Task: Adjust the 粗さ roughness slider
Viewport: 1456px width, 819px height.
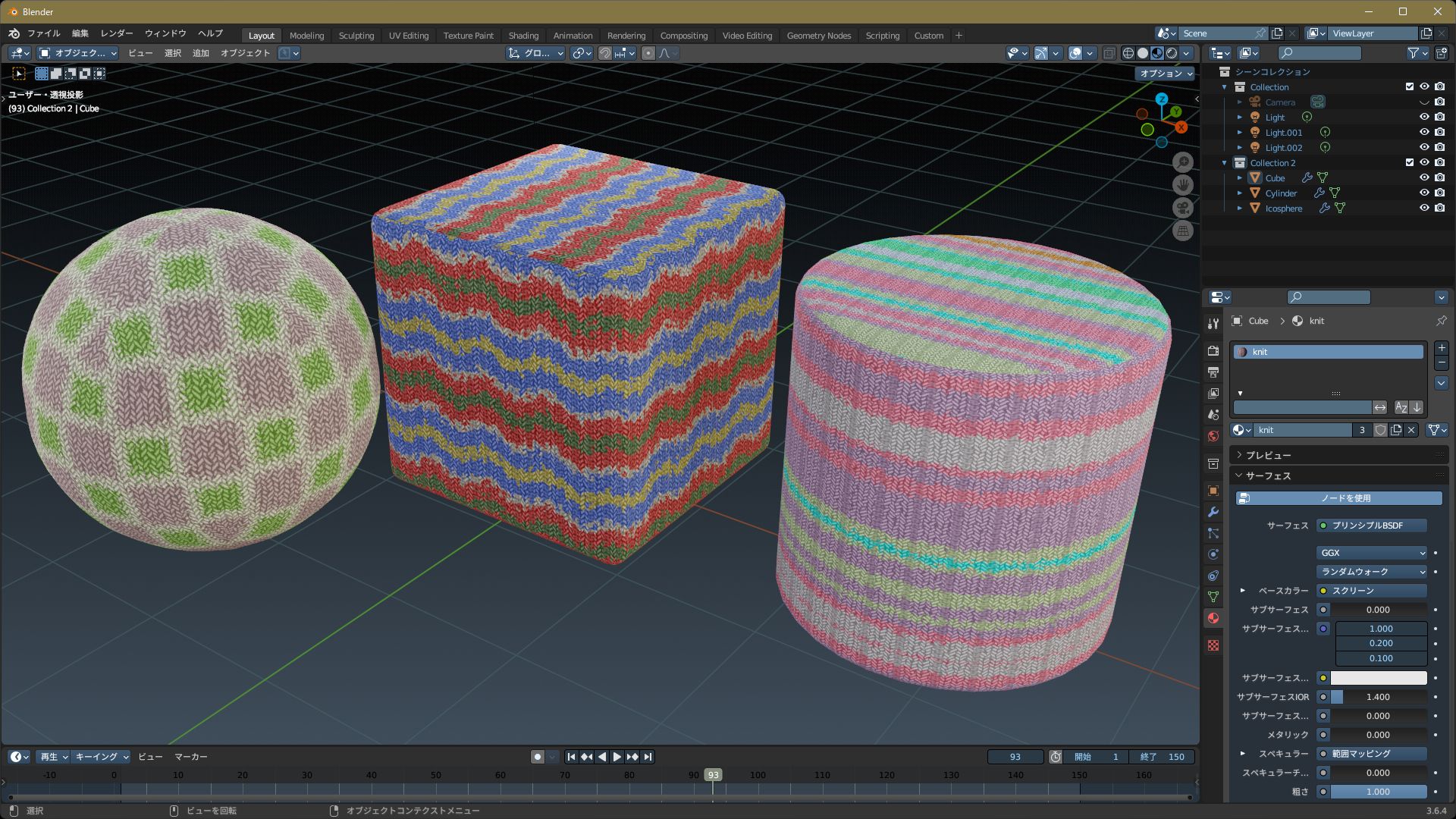Action: click(1378, 792)
